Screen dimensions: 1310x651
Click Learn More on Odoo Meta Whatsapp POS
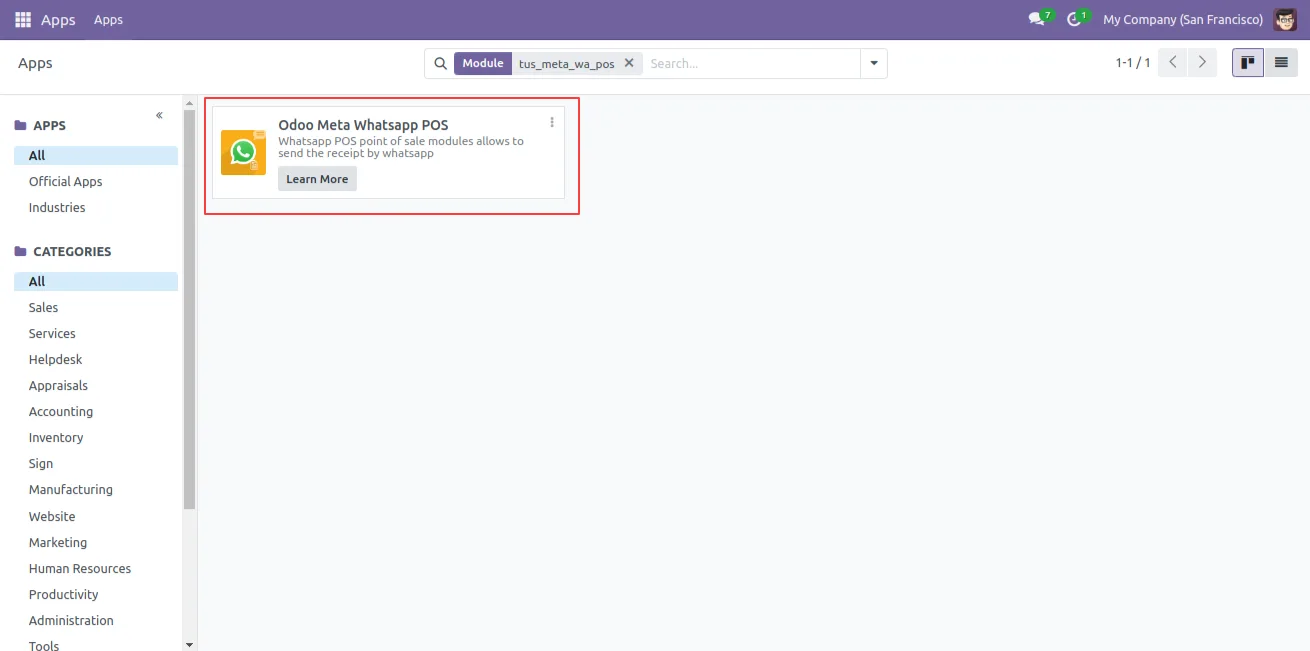click(317, 179)
